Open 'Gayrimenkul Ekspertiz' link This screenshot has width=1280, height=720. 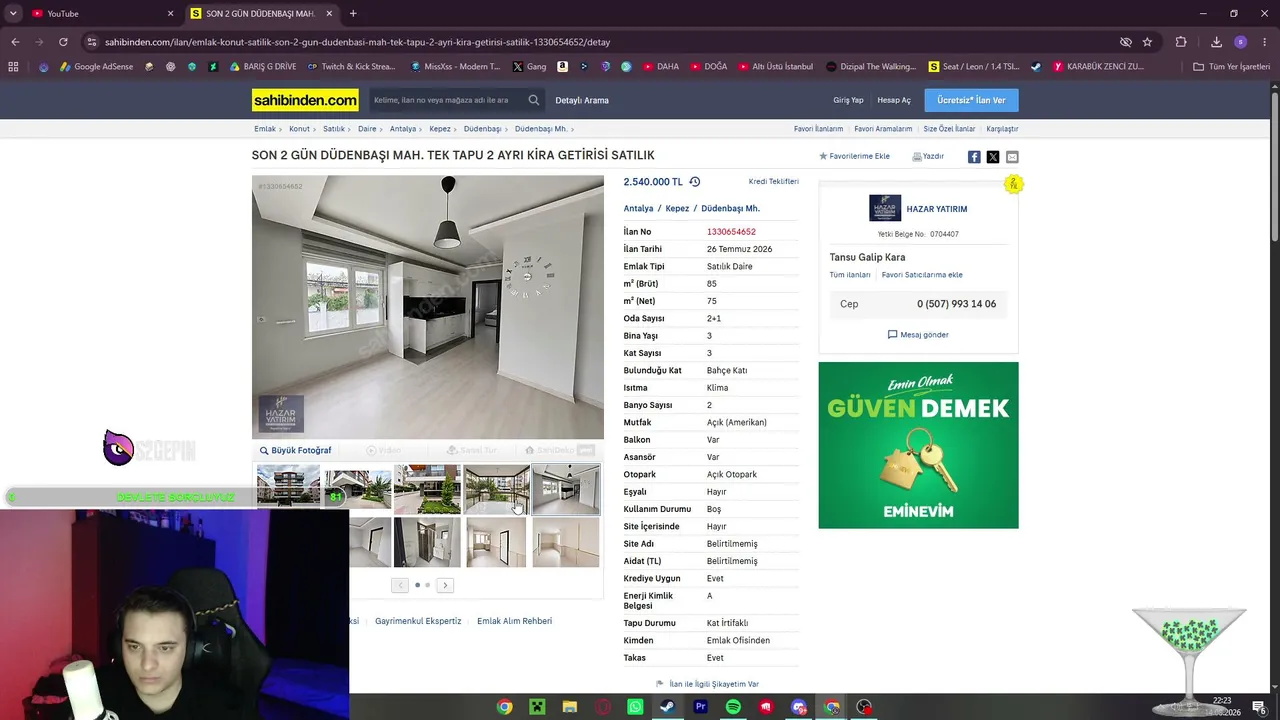pos(418,621)
